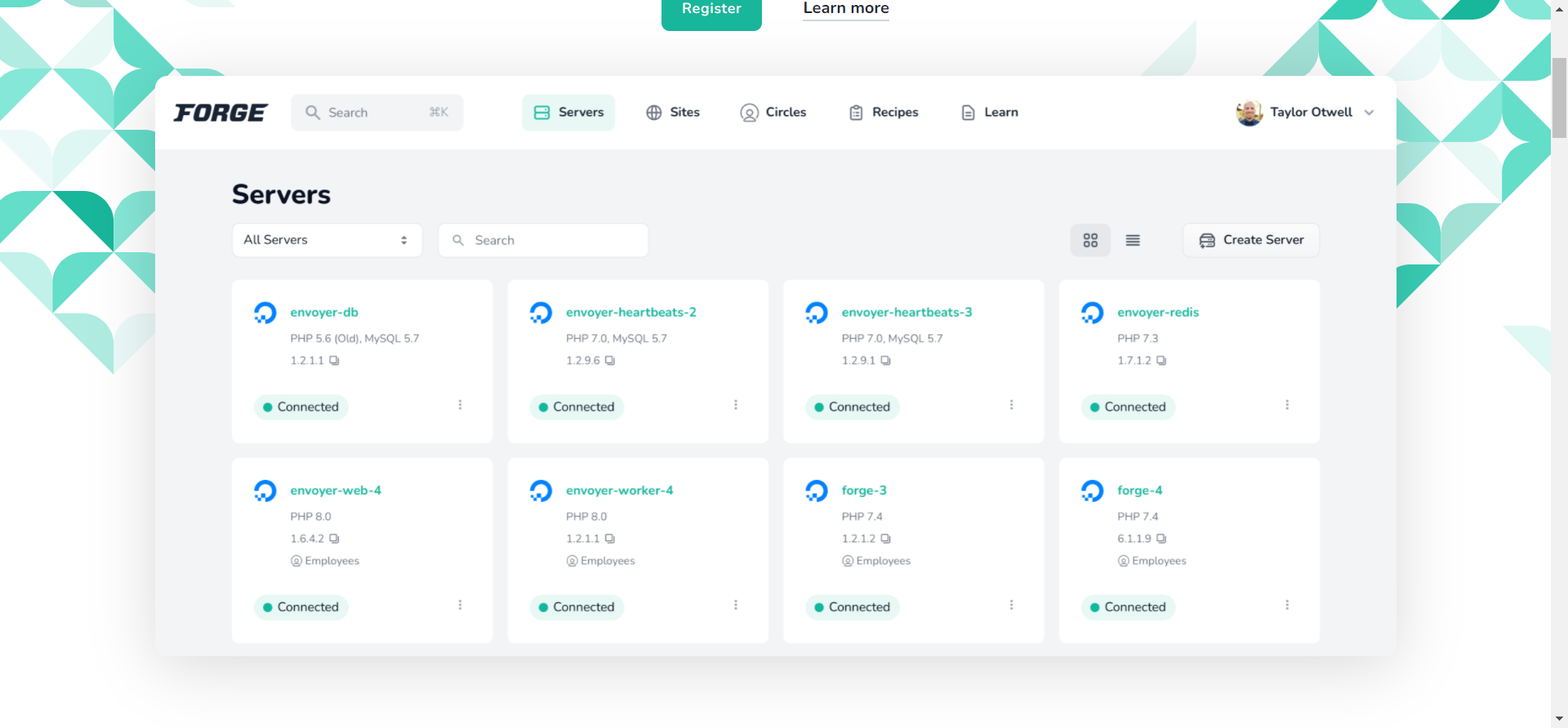
Task: Copy IP address of envoyer-redis
Action: click(1161, 361)
